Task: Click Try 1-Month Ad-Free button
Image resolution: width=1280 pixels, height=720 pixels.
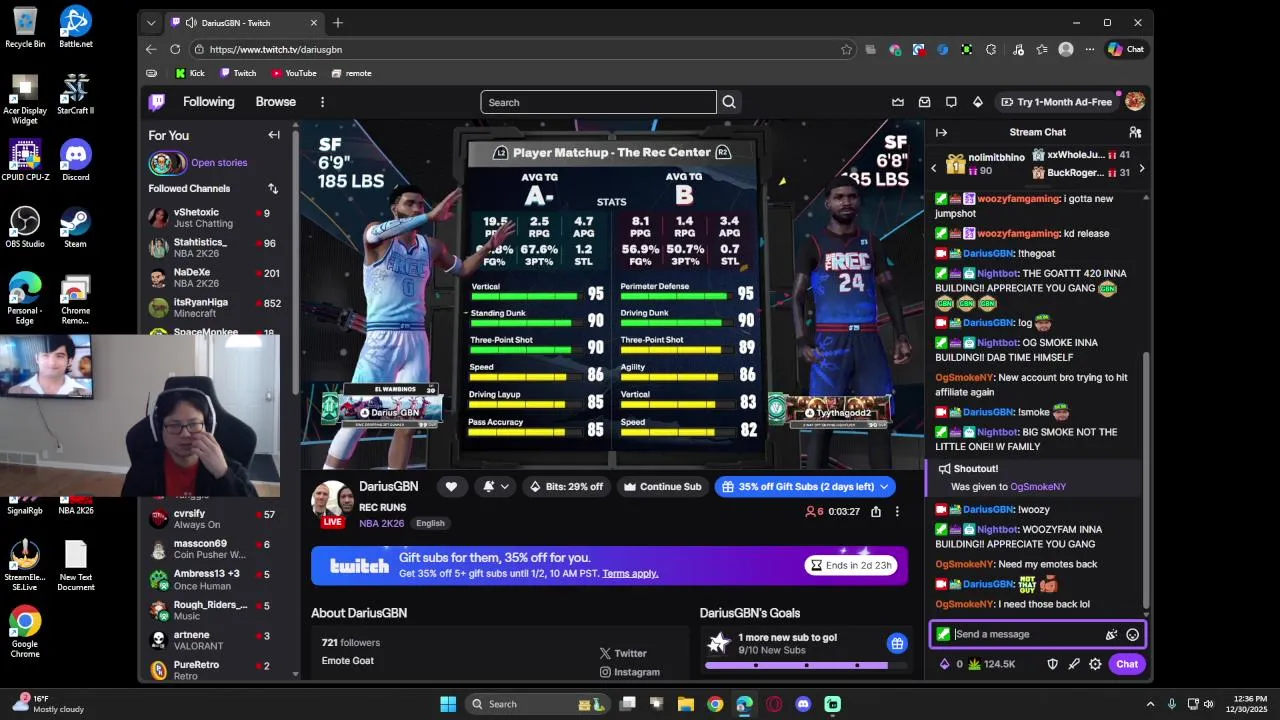Action: click(1056, 102)
